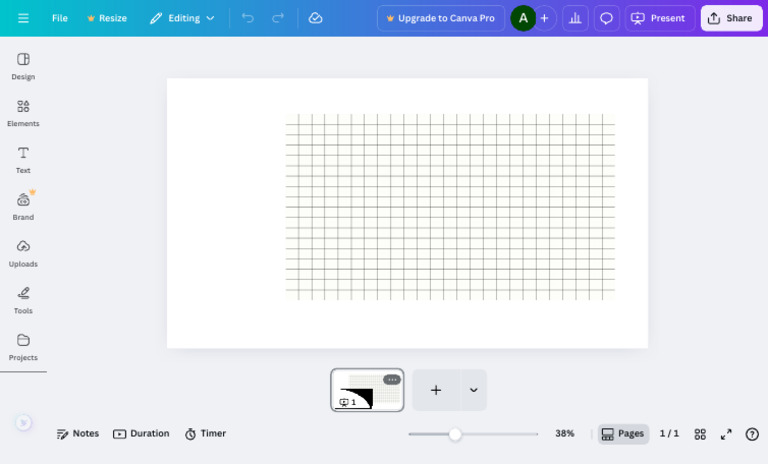Open the insights chart icon
768x464 pixels.
tap(575, 18)
